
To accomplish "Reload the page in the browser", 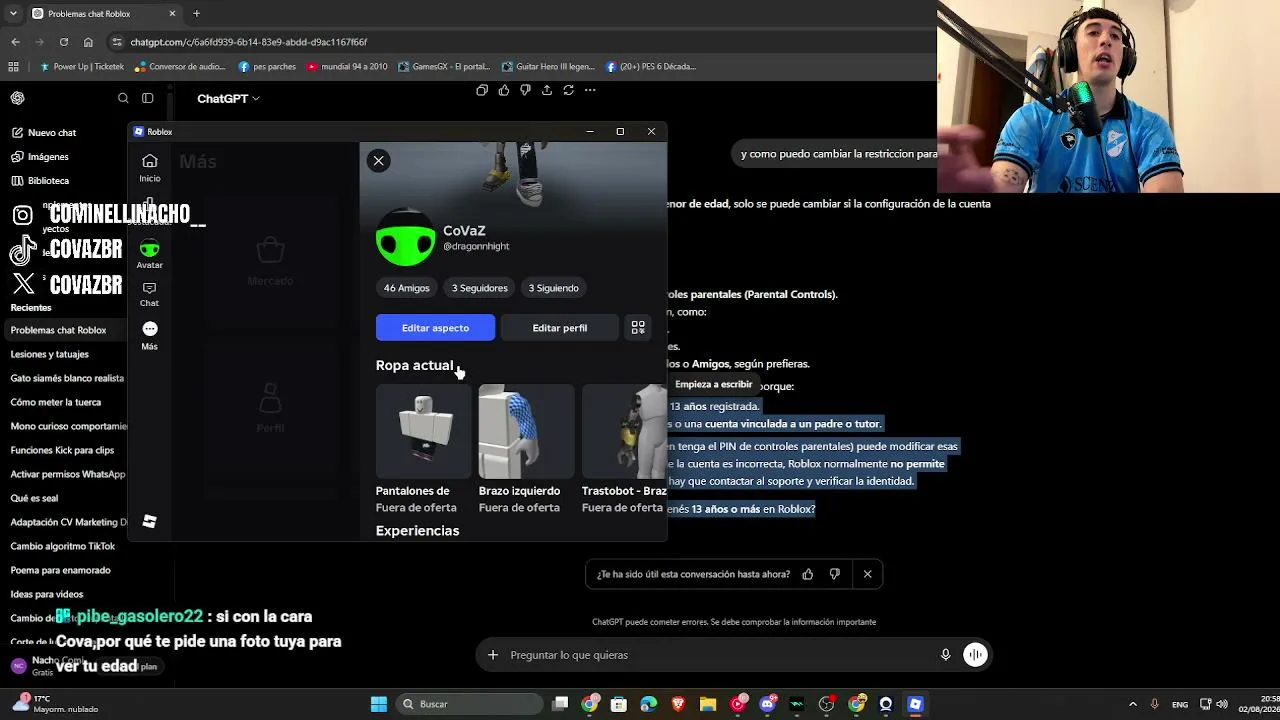I will 63,42.
